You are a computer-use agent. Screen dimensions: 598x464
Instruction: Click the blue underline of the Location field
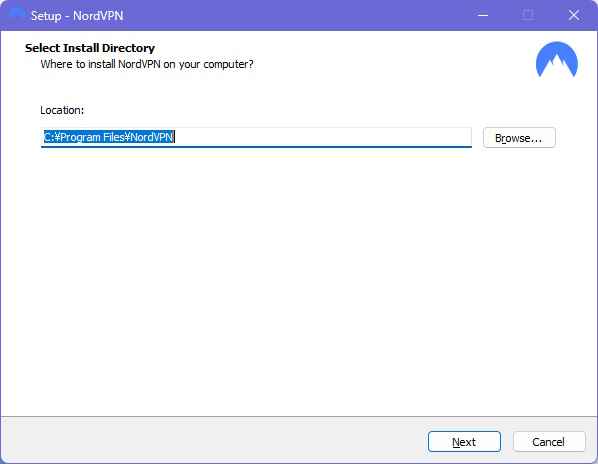pos(256,146)
